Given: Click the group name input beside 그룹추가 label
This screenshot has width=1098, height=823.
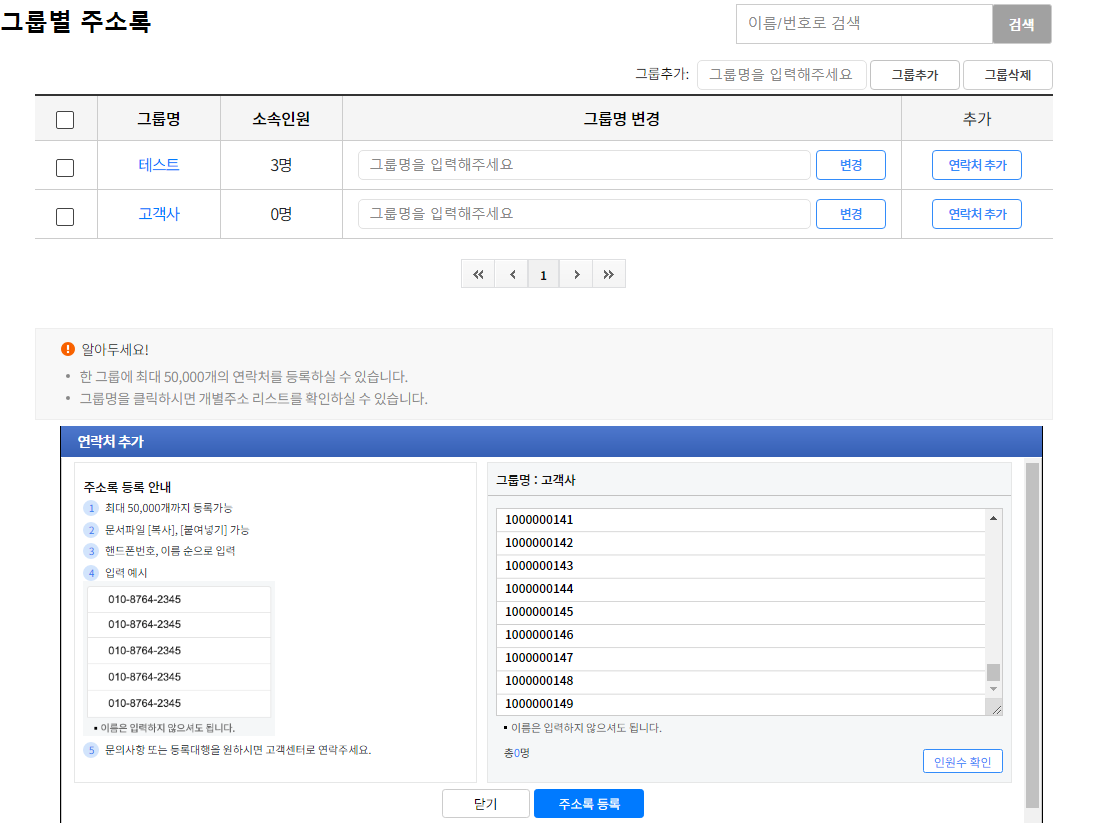Looking at the screenshot, I should tap(781, 75).
